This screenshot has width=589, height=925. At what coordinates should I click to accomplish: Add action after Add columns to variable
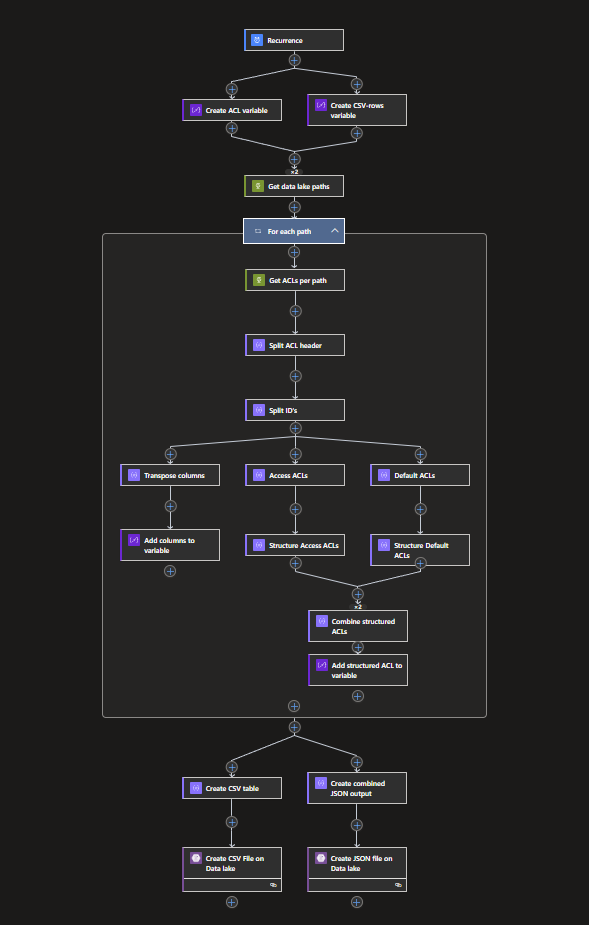pyautogui.click(x=170, y=571)
